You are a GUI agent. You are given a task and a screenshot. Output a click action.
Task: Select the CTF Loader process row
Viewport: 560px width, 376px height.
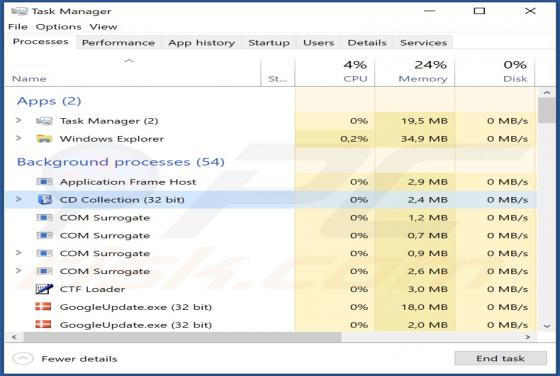click(270, 289)
